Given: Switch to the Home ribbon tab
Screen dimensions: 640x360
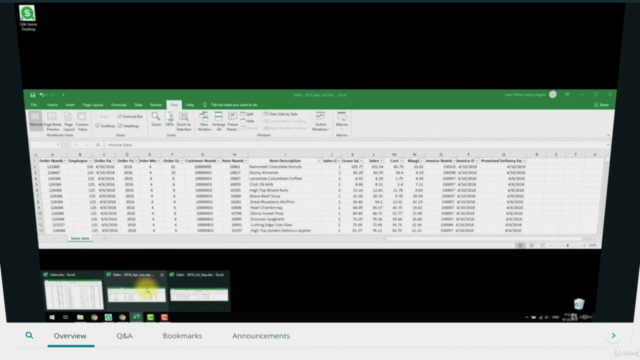Looking at the screenshot, I should [52, 105].
